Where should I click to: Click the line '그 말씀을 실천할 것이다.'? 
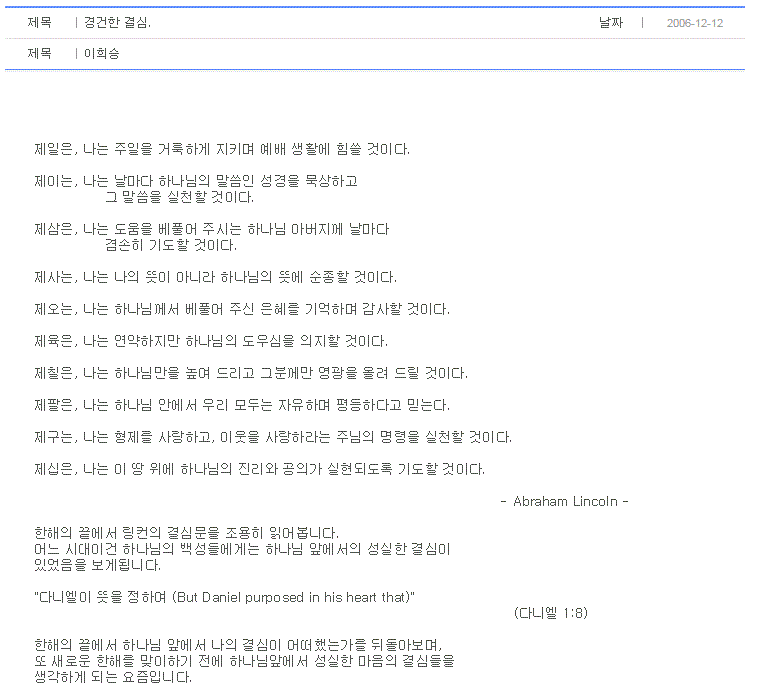click(179, 197)
